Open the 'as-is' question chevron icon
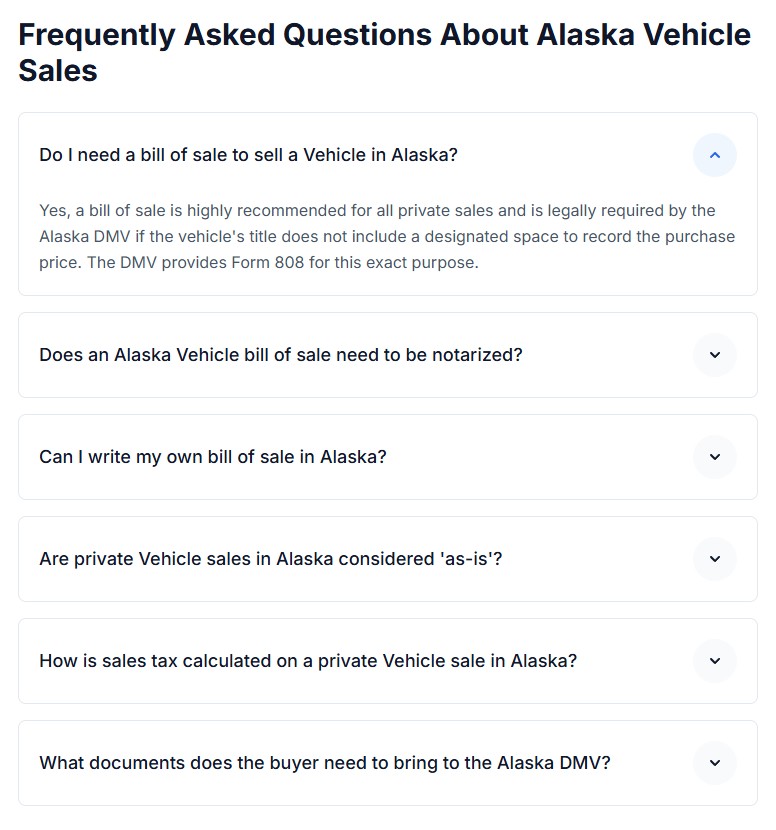Viewport: 776px width, 830px height. 714,559
